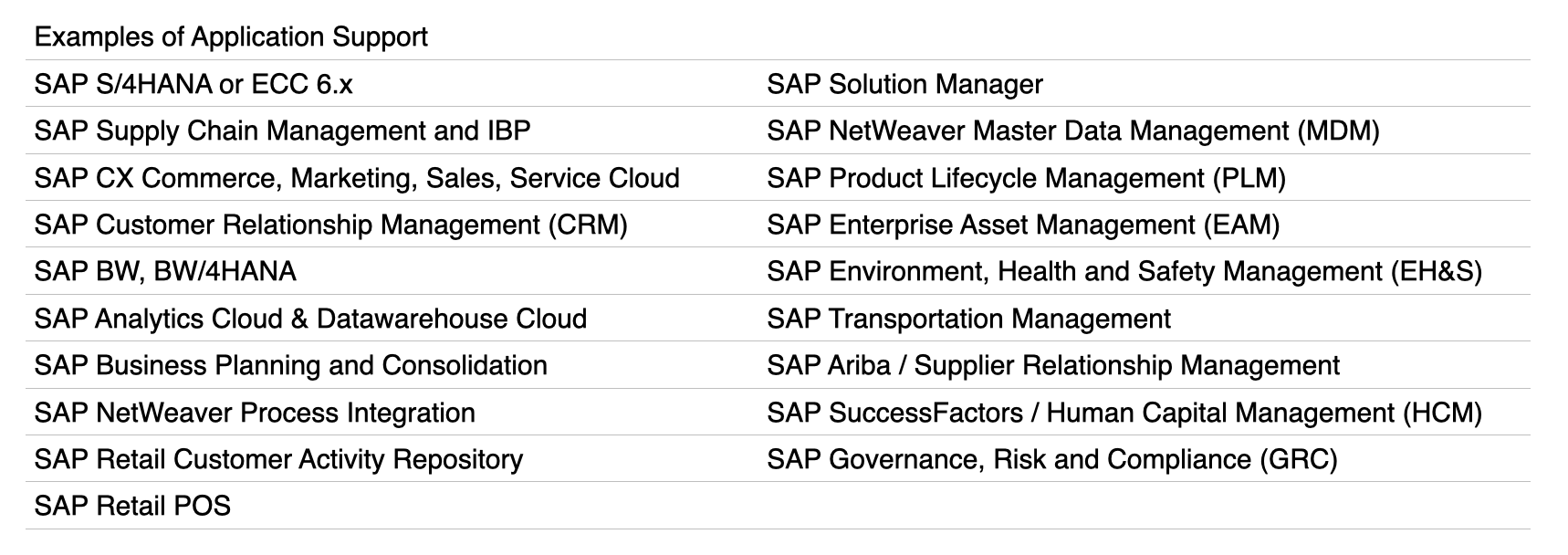The image size is (1568, 555).
Task: Select 'SAP Retail Customer Activity Repository'
Action: pos(278,459)
